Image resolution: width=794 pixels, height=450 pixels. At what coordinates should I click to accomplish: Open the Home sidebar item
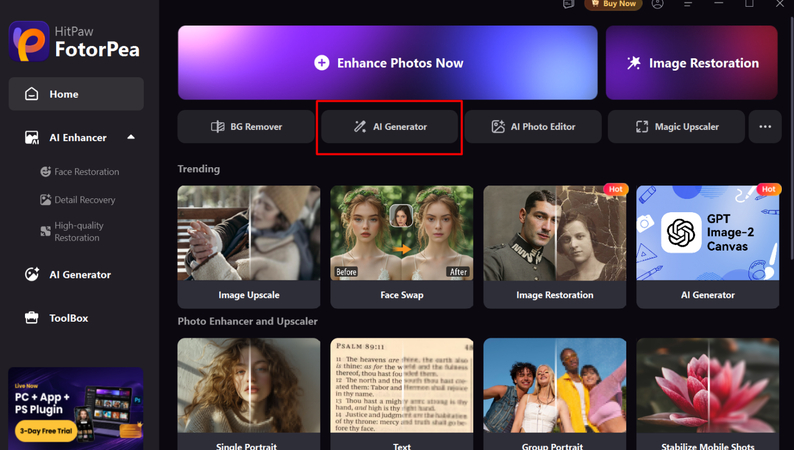pyautogui.click(x=76, y=94)
